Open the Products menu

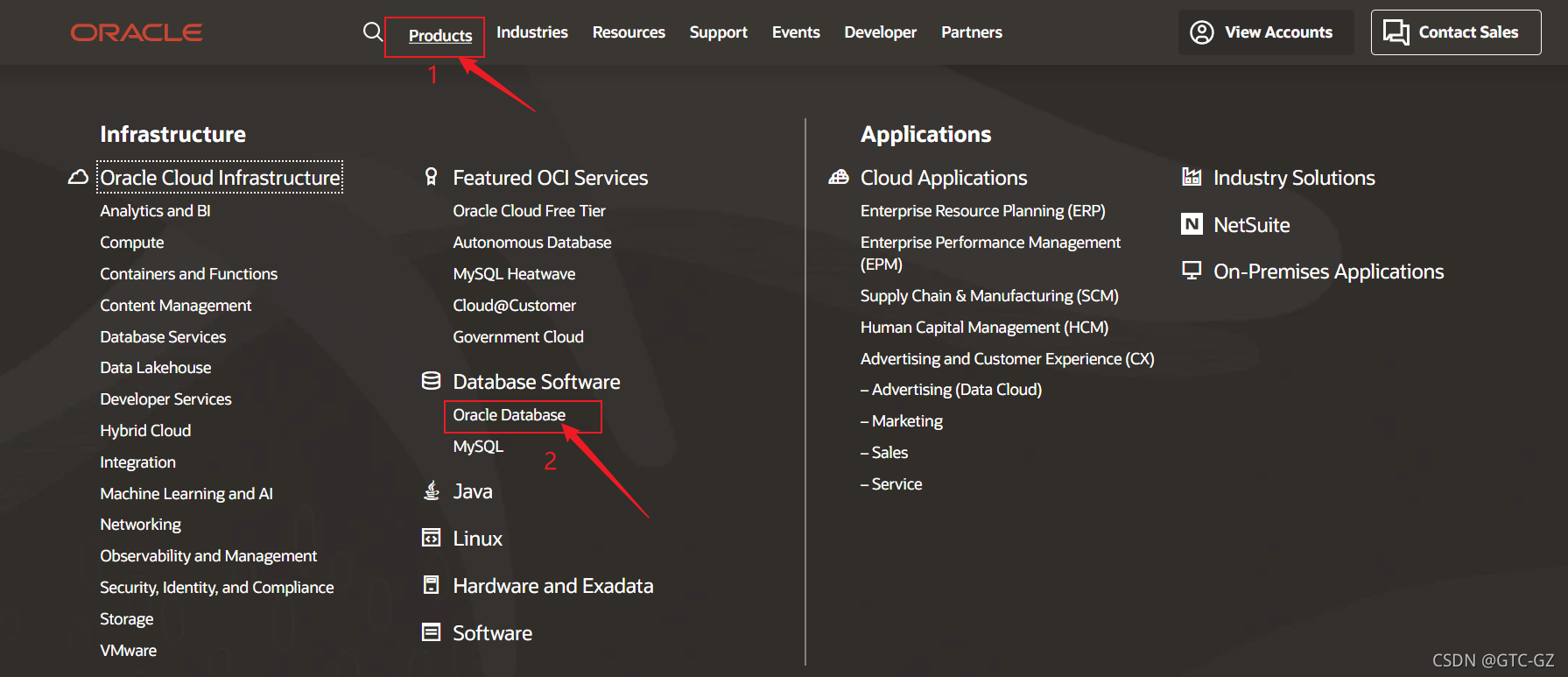point(440,36)
